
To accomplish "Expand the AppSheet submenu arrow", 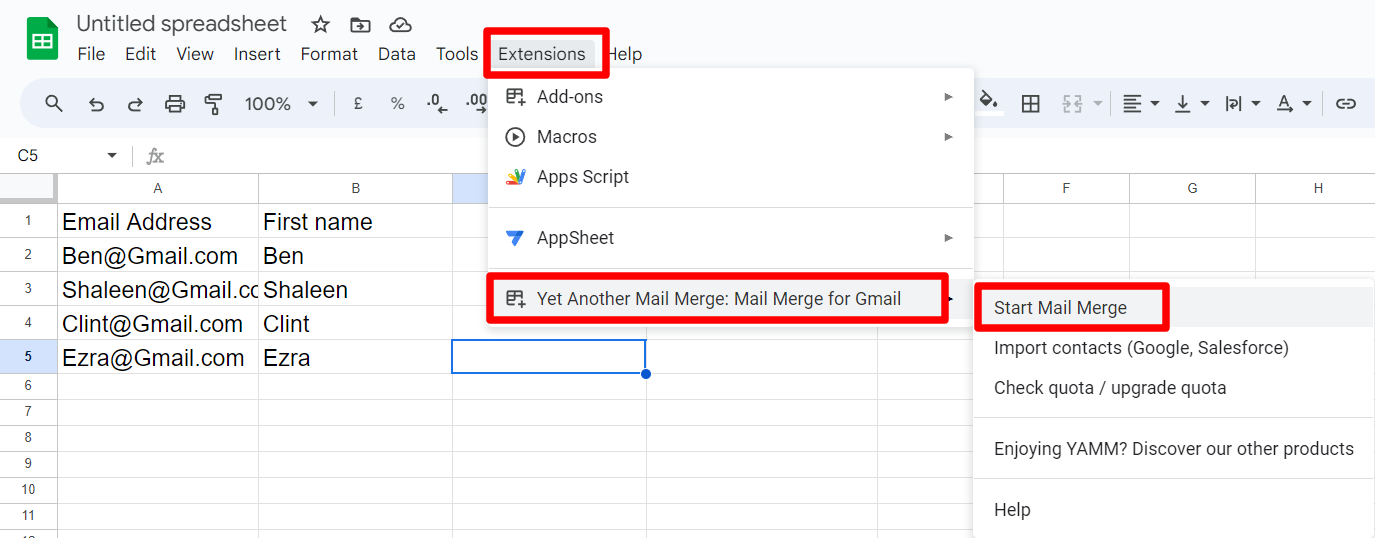I will click(948, 238).
